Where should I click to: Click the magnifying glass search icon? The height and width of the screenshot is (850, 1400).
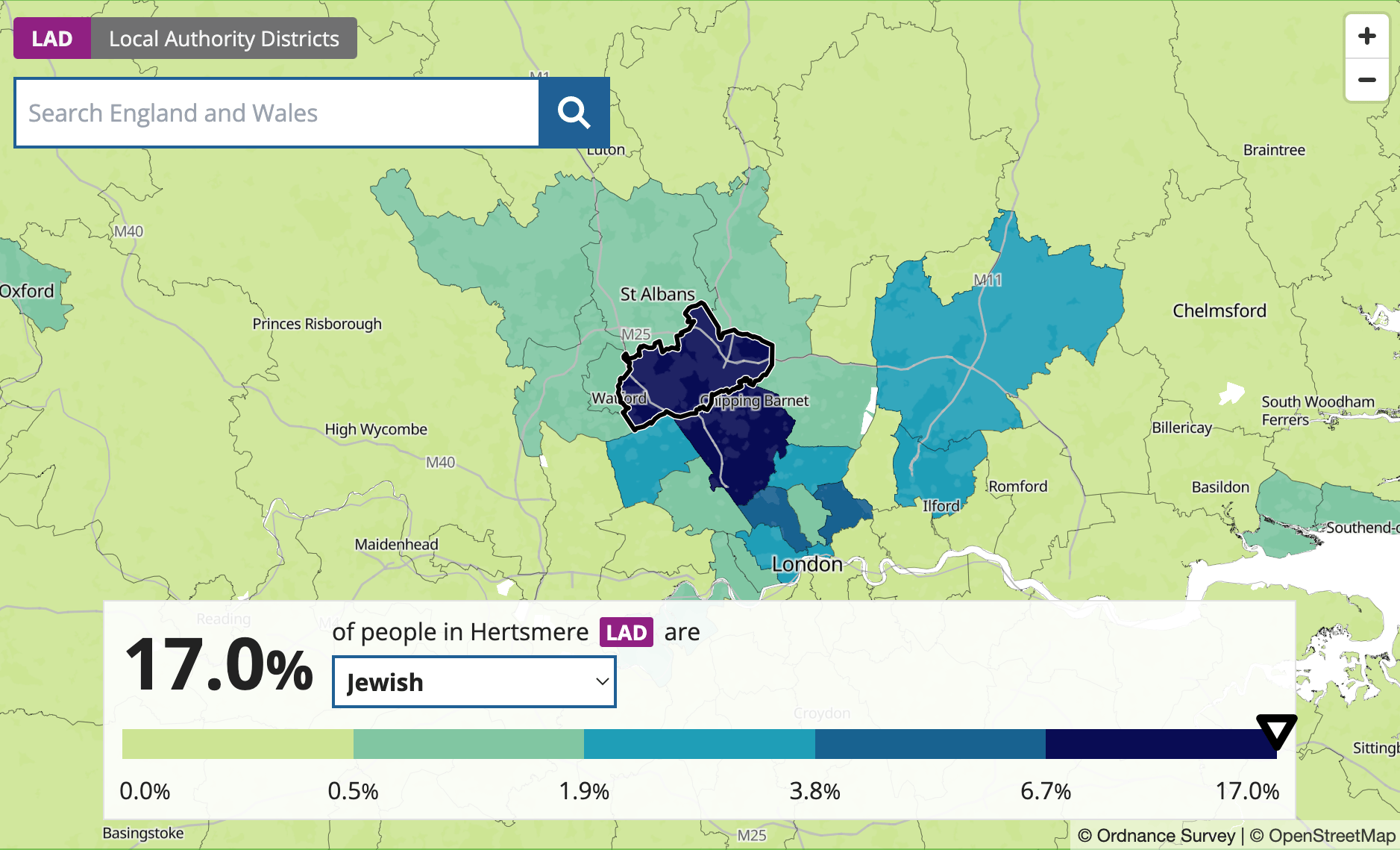(x=574, y=113)
